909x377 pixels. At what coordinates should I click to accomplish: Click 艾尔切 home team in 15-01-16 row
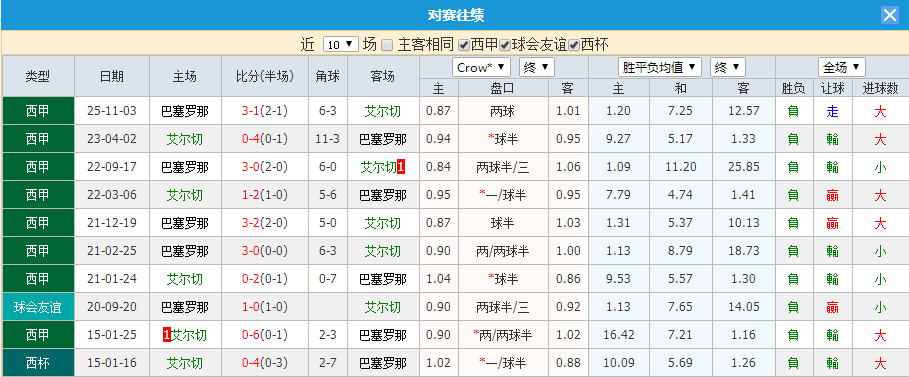[185, 363]
